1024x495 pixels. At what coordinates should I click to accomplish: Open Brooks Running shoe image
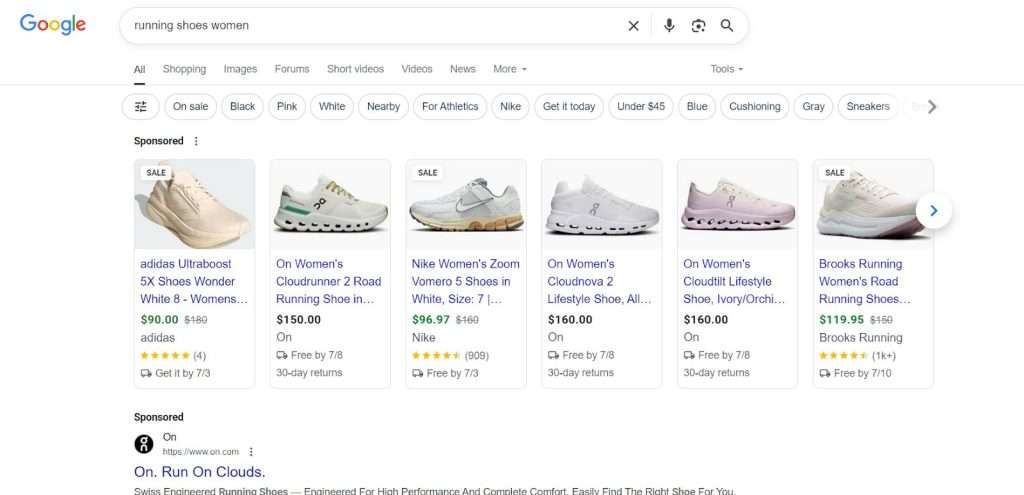(x=873, y=204)
